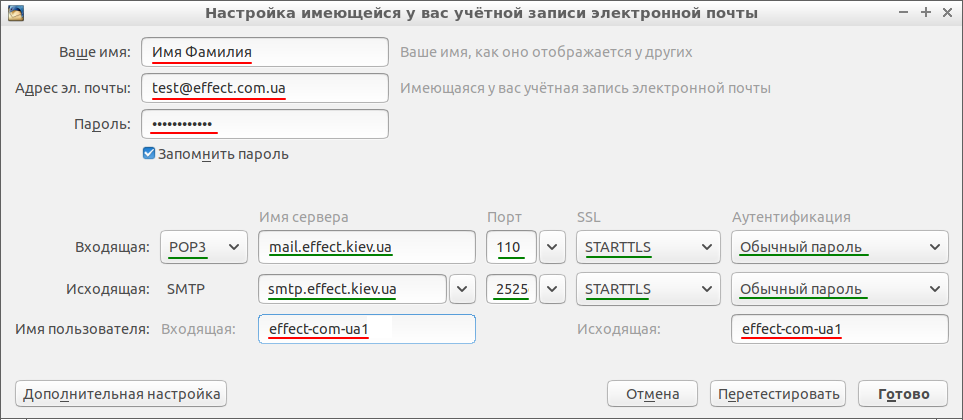Focus the Ваше имя field
This screenshot has height=420, width=963.
265,52
